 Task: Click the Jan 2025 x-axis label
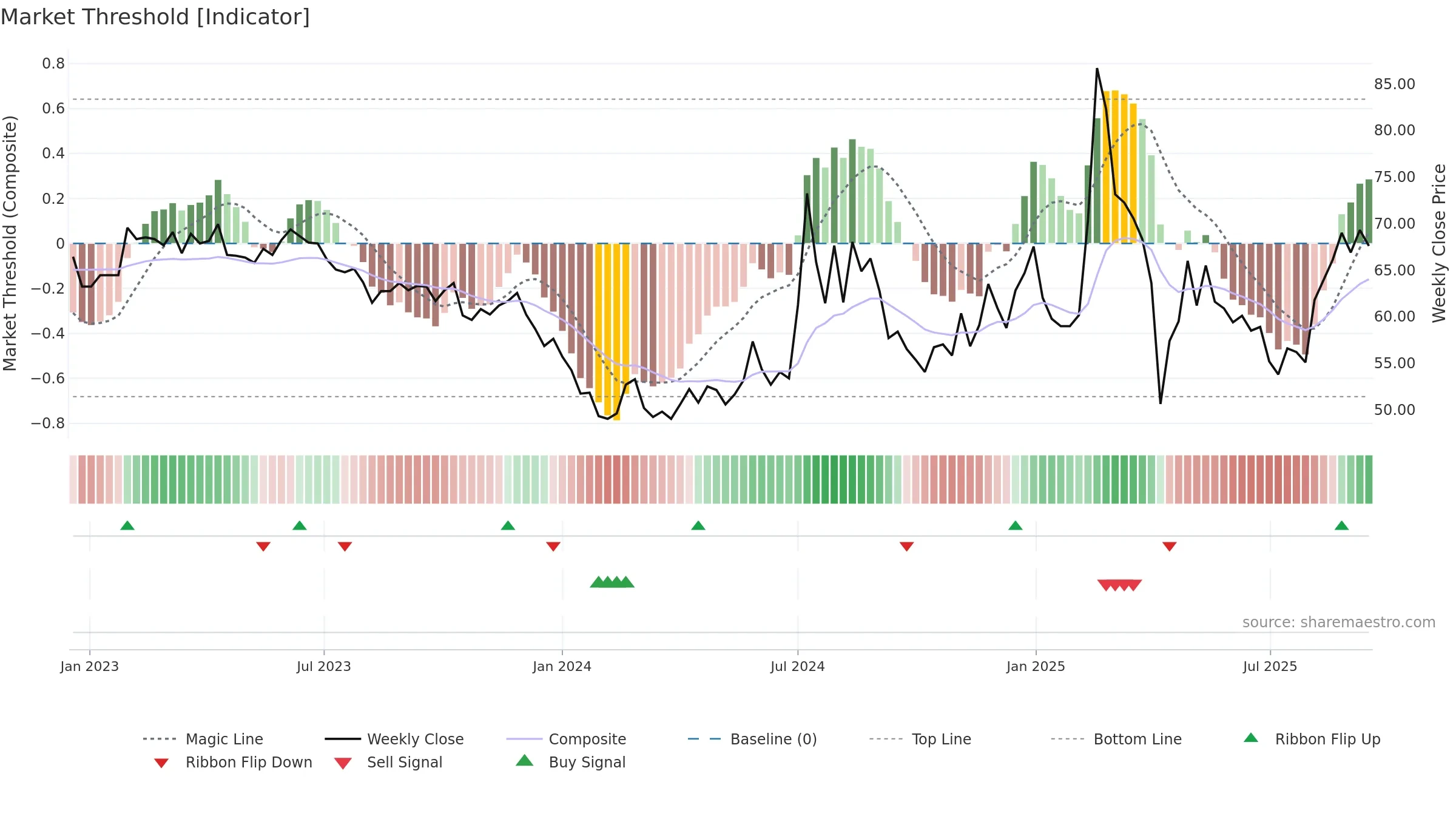click(1036, 667)
